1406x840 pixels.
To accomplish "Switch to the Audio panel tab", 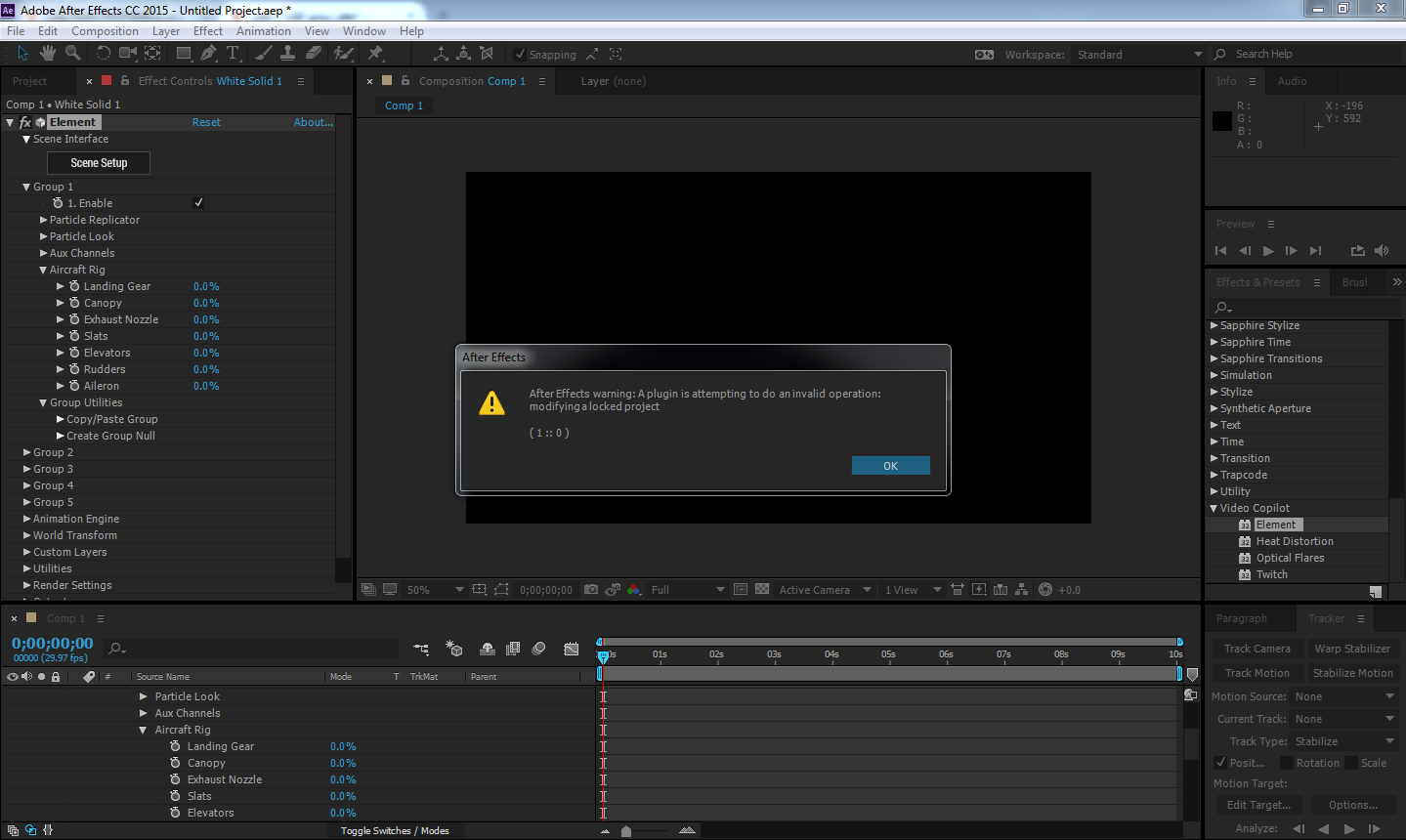I will 1292,81.
